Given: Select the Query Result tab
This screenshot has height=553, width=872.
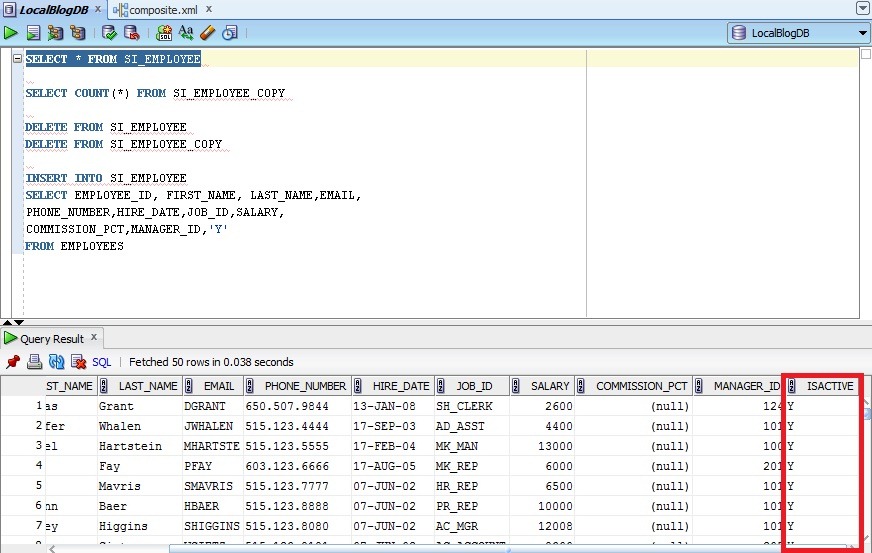Looking at the screenshot, I should point(52,339).
